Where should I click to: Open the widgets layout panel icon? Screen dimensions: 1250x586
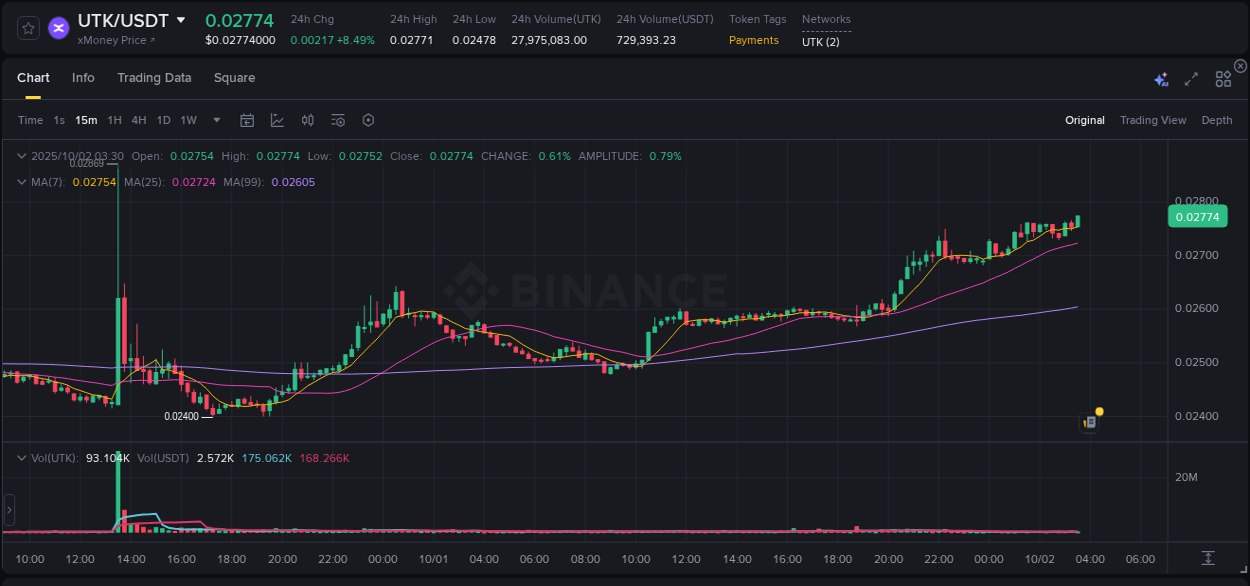tap(1222, 76)
